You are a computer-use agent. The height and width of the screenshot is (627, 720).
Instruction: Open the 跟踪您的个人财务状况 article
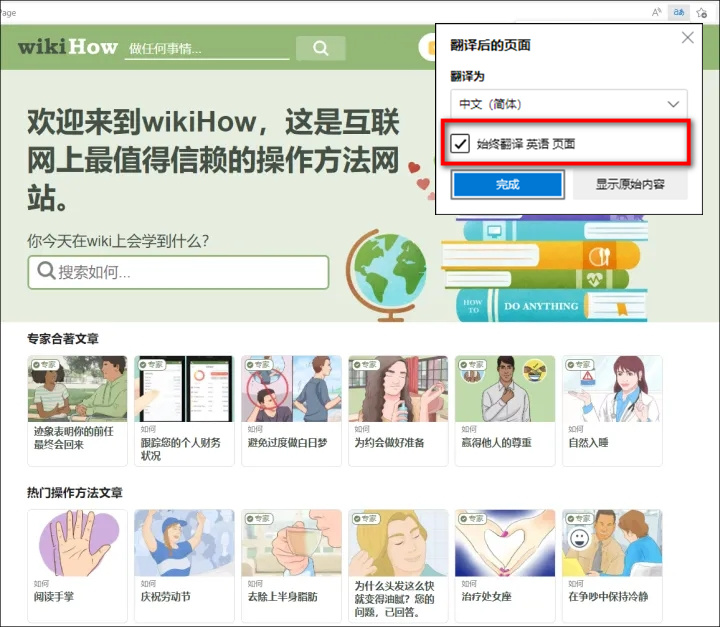point(184,411)
